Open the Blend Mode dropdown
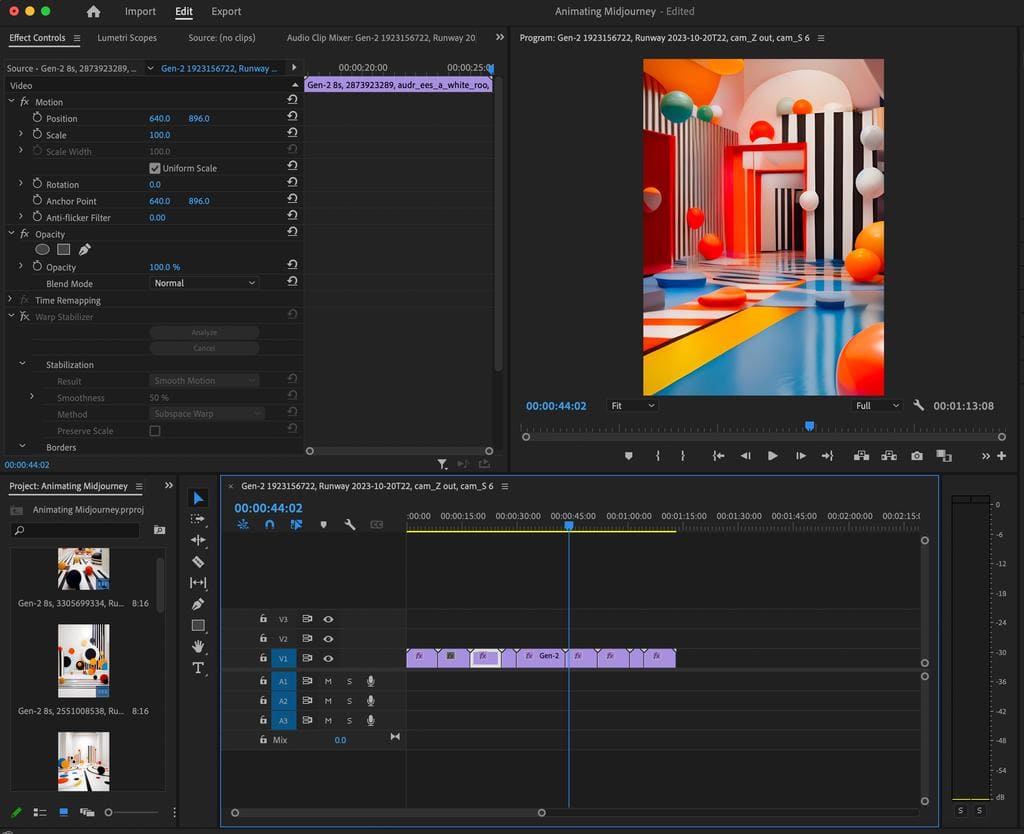The width and height of the screenshot is (1024, 834). click(x=204, y=283)
